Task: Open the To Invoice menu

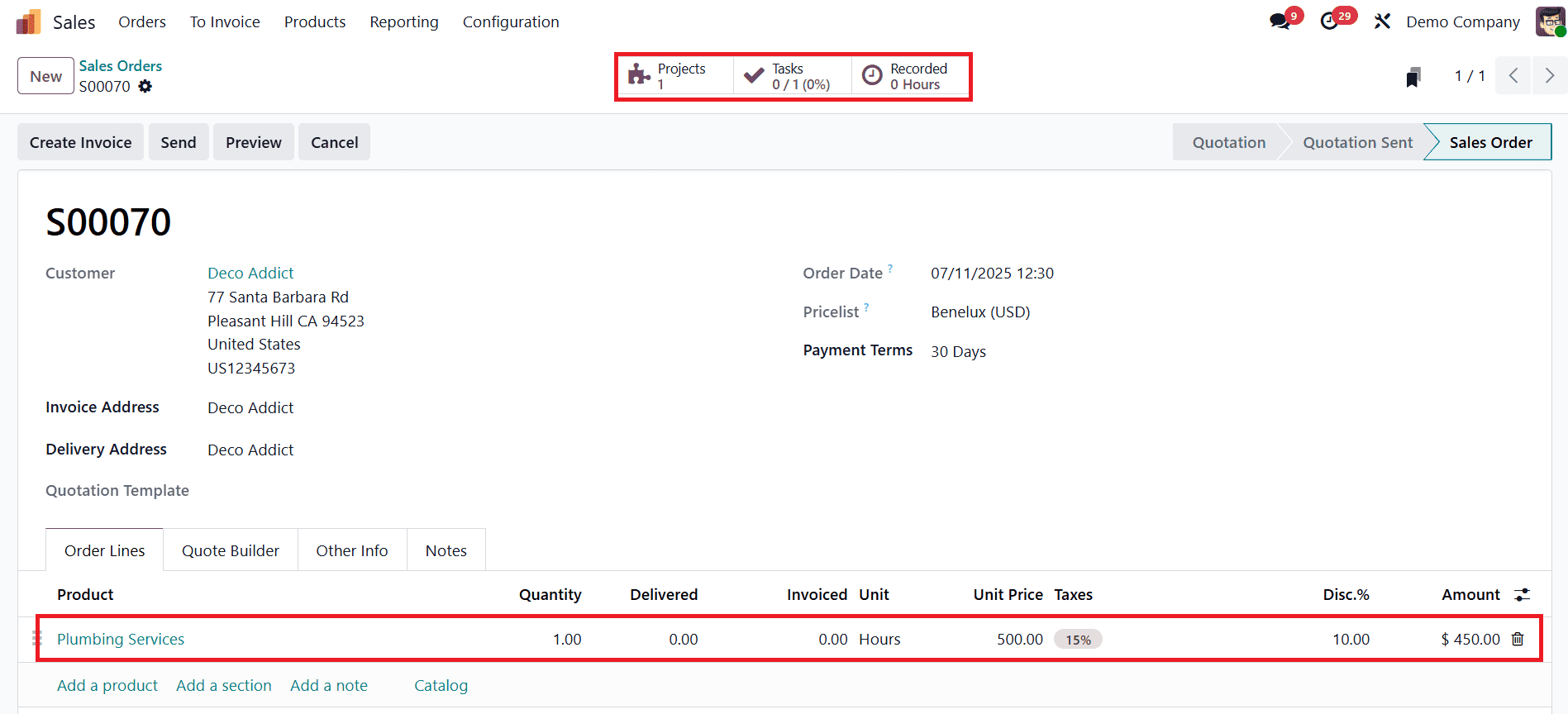Action: (225, 21)
